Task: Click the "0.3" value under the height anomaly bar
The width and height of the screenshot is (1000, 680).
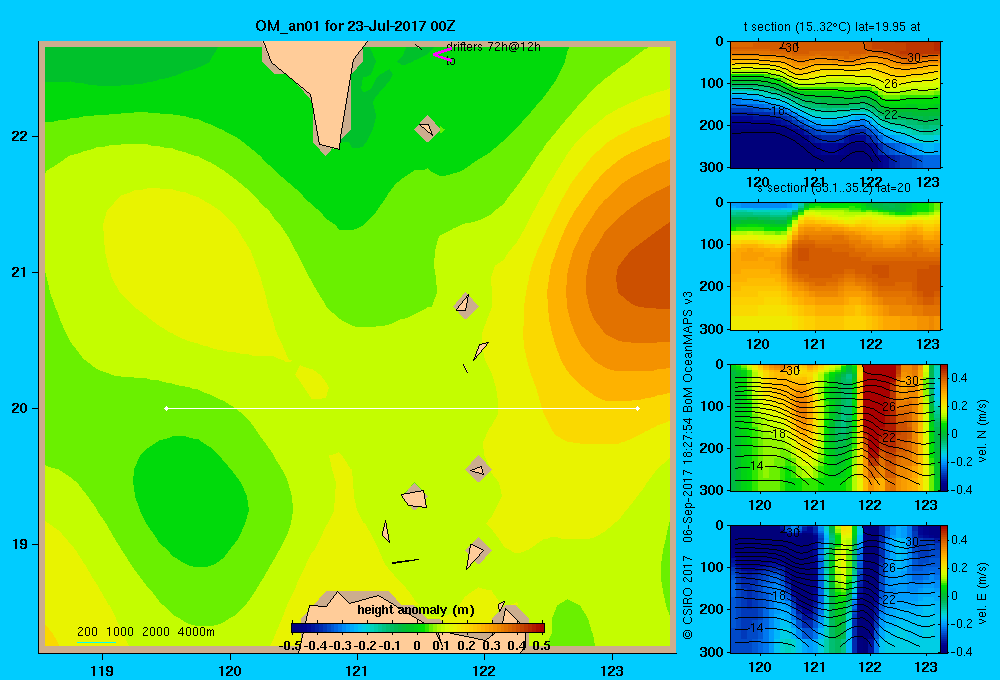Action: click(491, 646)
